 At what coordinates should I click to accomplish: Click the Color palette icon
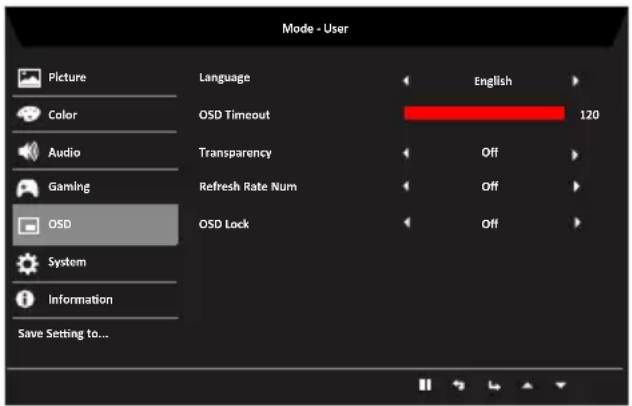click(x=28, y=115)
